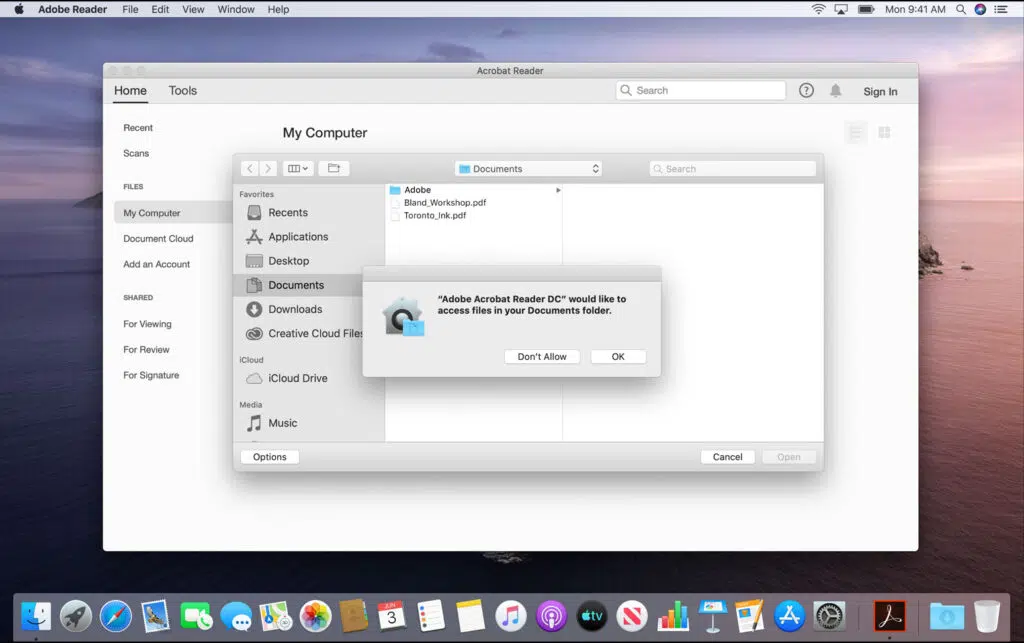
Task: Open Acrobat help via question mark icon
Action: pyautogui.click(x=806, y=90)
